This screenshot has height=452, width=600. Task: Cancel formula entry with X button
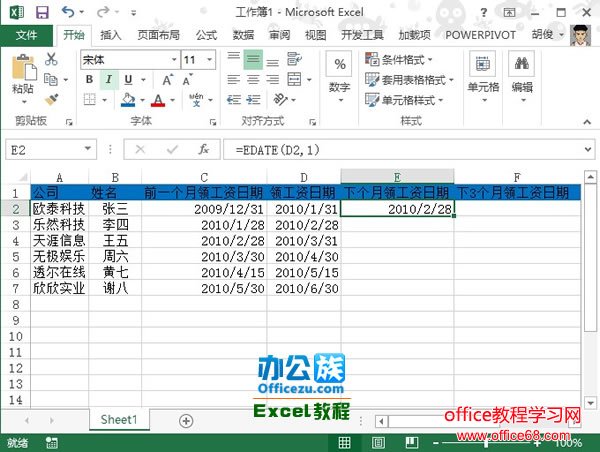click(140, 149)
